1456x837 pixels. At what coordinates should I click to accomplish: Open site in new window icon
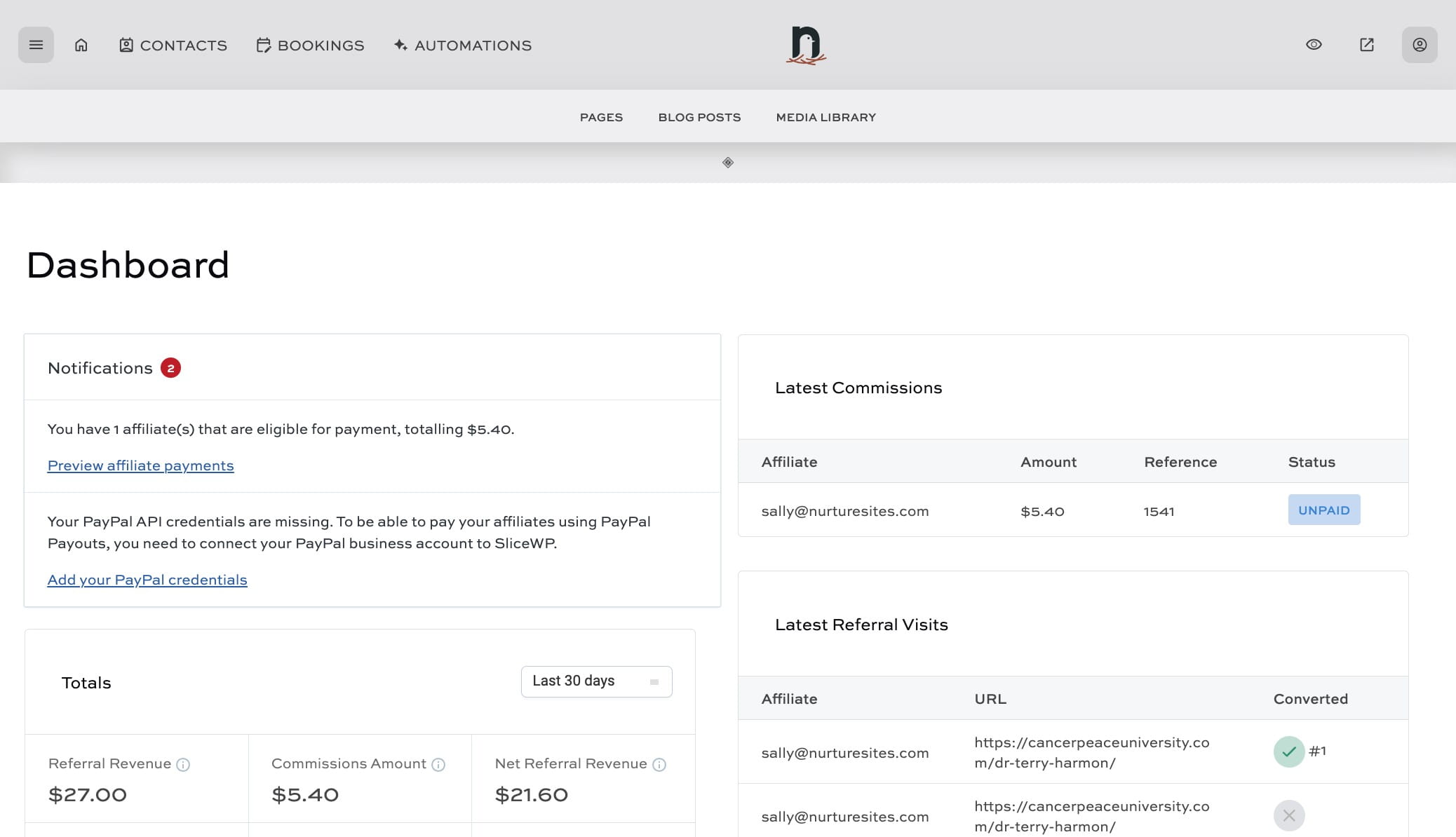click(1366, 45)
